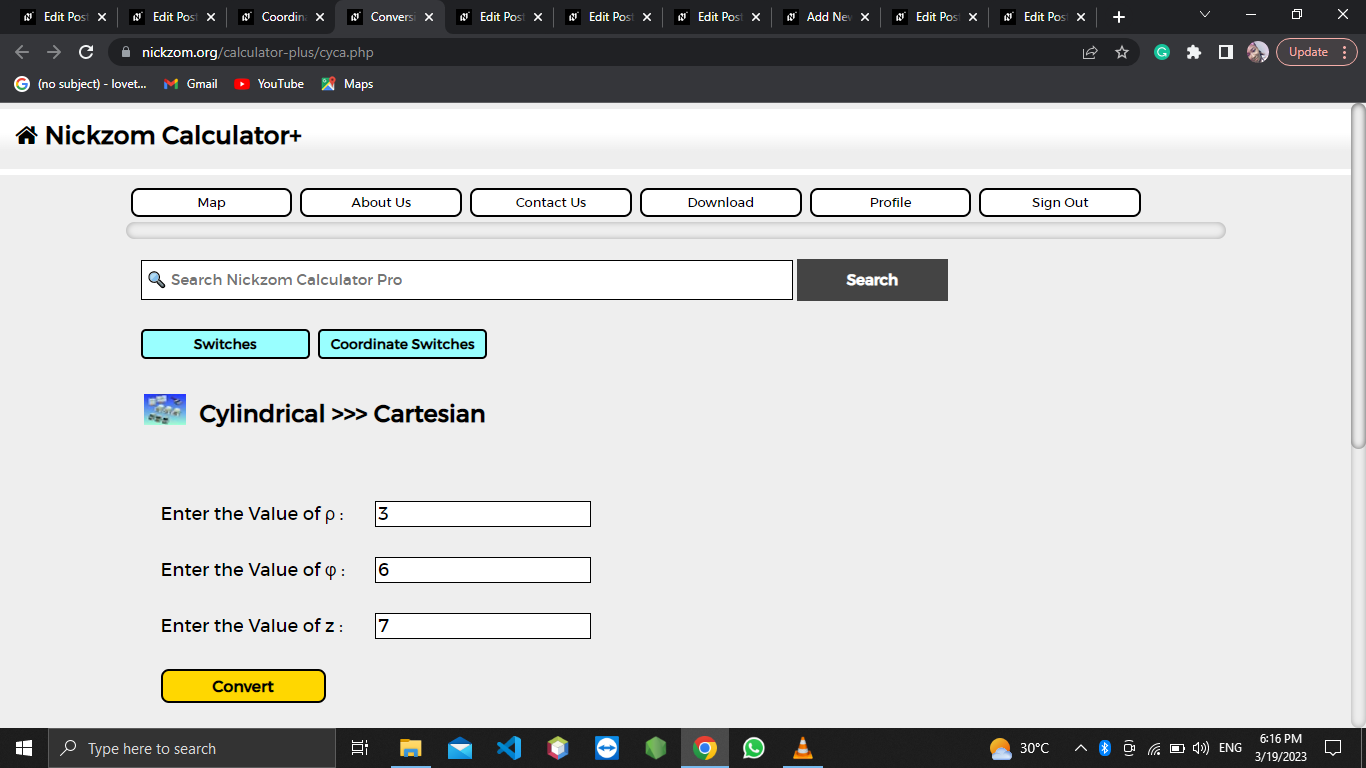This screenshot has width=1366, height=768.
Task: Click the Map navigation button
Action: pos(211,202)
